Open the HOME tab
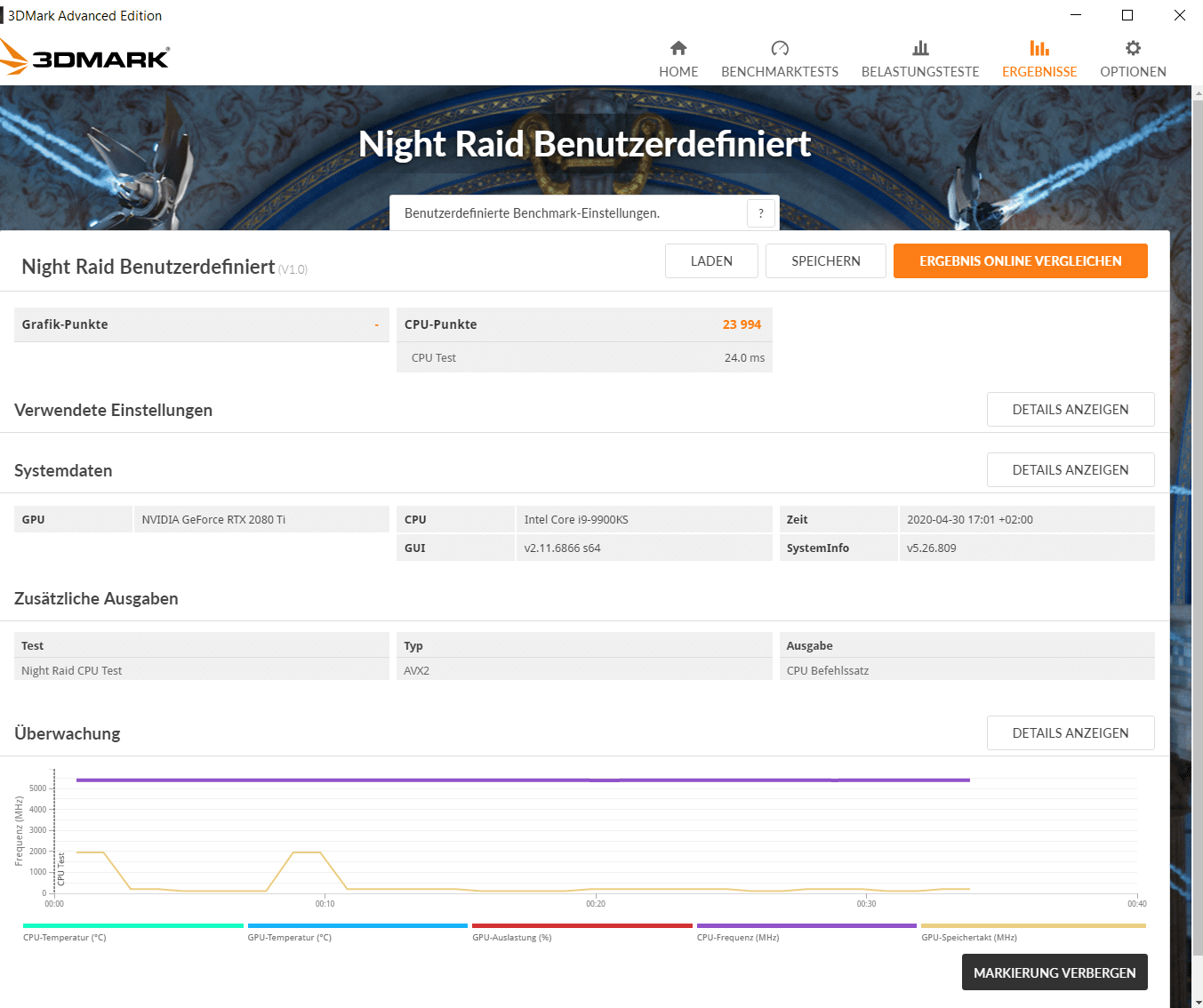 click(678, 60)
